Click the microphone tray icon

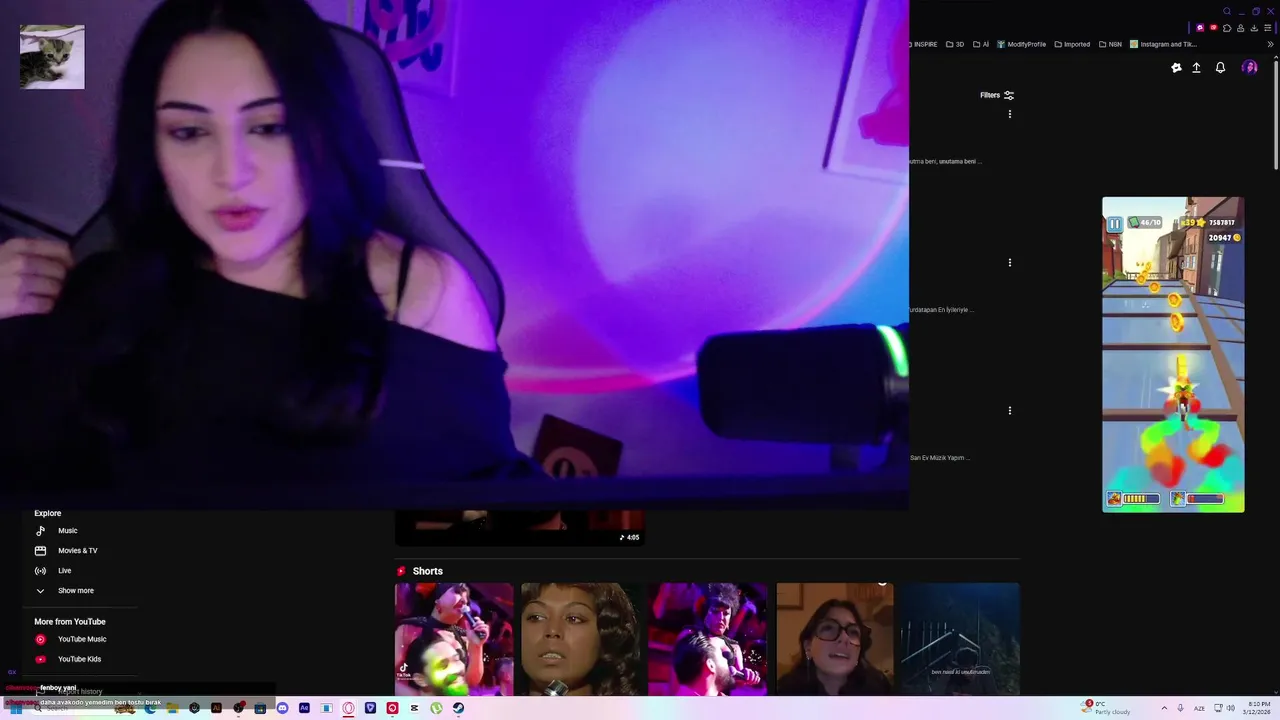(x=1181, y=708)
